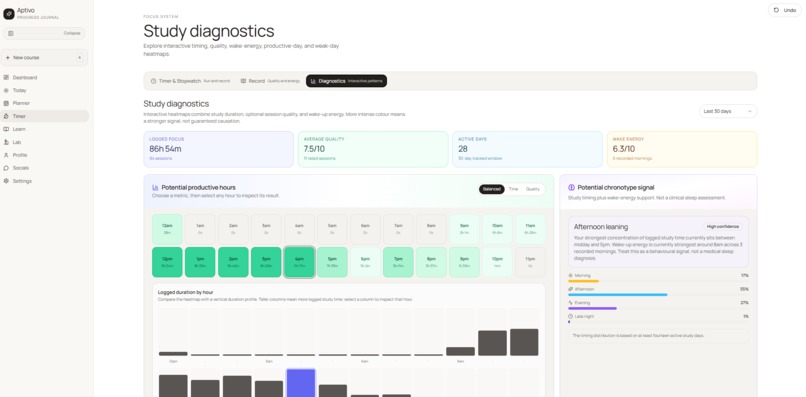Open the Learn section
The height and width of the screenshot is (397, 806).
pos(44,129)
